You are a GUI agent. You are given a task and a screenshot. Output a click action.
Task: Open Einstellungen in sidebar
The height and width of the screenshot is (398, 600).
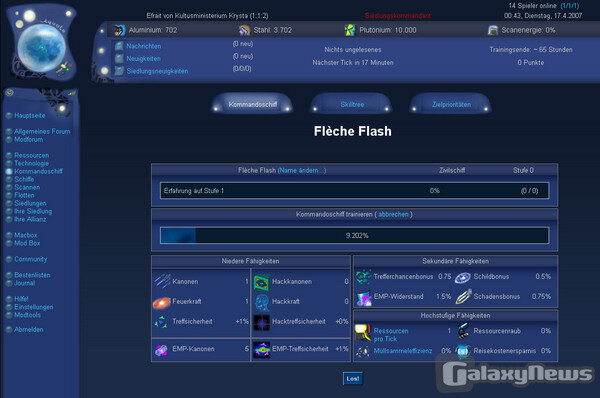pos(34,307)
